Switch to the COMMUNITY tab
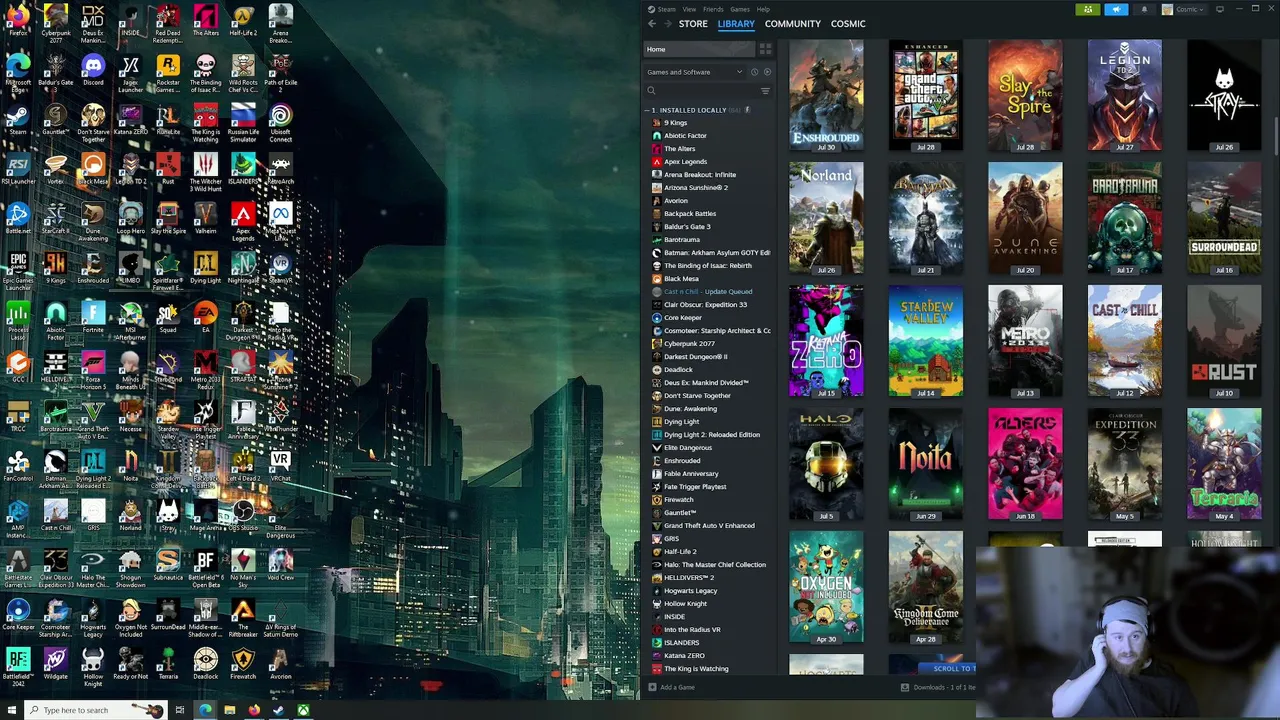This screenshot has height=720, width=1280. click(792, 24)
